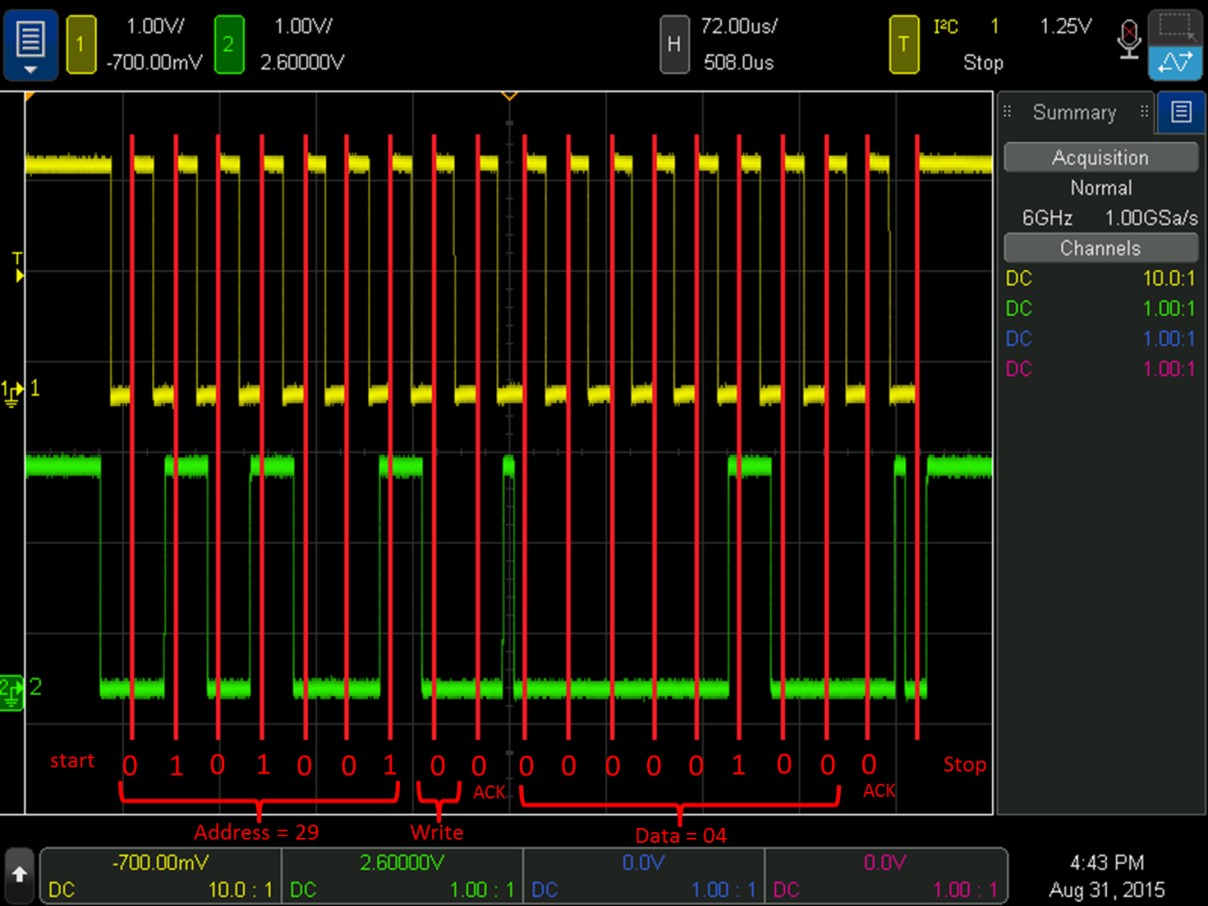
Task: Expand bottom channel bar up arrow
Action: pos(20,875)
